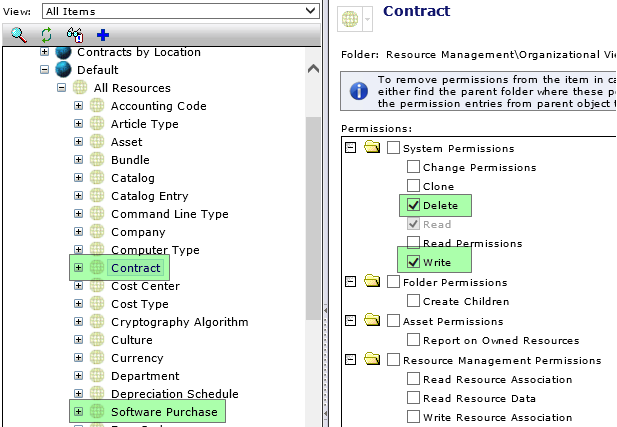Image resolution: width=617 pixels, height=427 pixels.
Task: Tick the Clone checkbox
Action: tap(413, 185)
